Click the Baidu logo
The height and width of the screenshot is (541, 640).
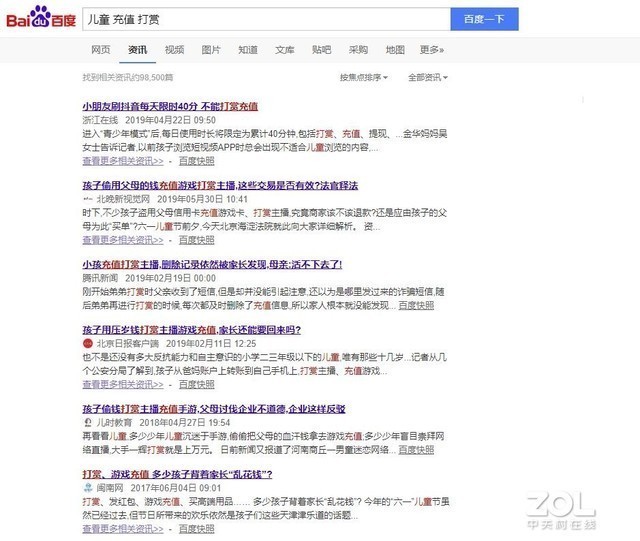click(x=40, y=18)
